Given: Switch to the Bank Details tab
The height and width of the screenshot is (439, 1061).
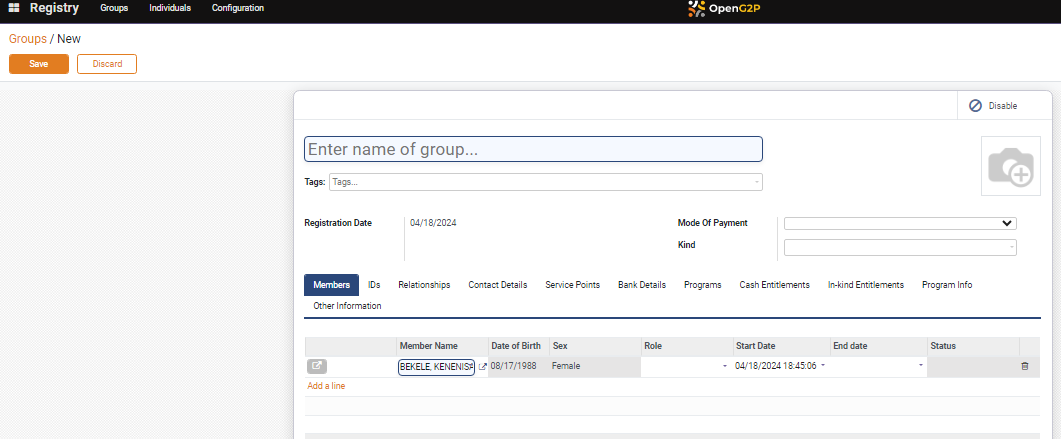Looking at the screenshot, I should tap(641, 285).
